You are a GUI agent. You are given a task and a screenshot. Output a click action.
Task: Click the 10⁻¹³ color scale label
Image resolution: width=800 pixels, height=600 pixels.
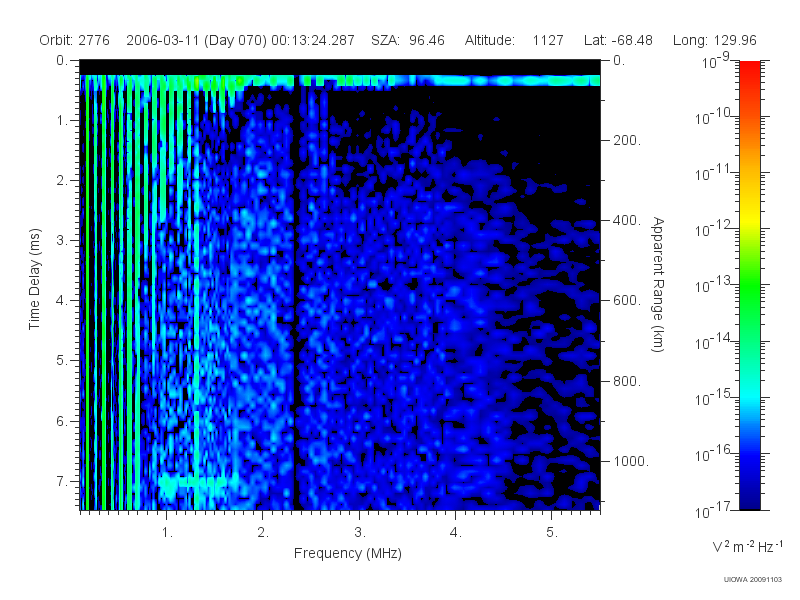point(714,284)
